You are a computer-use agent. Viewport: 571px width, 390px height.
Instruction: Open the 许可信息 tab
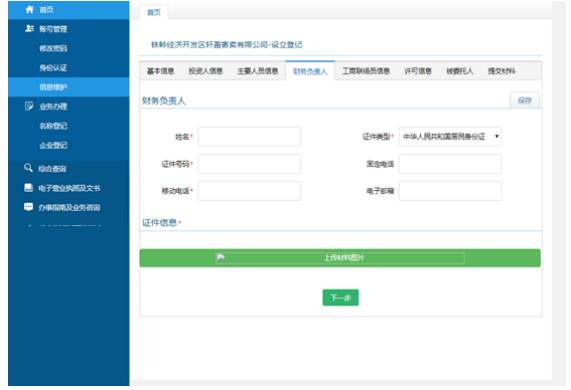click(418, 71)
